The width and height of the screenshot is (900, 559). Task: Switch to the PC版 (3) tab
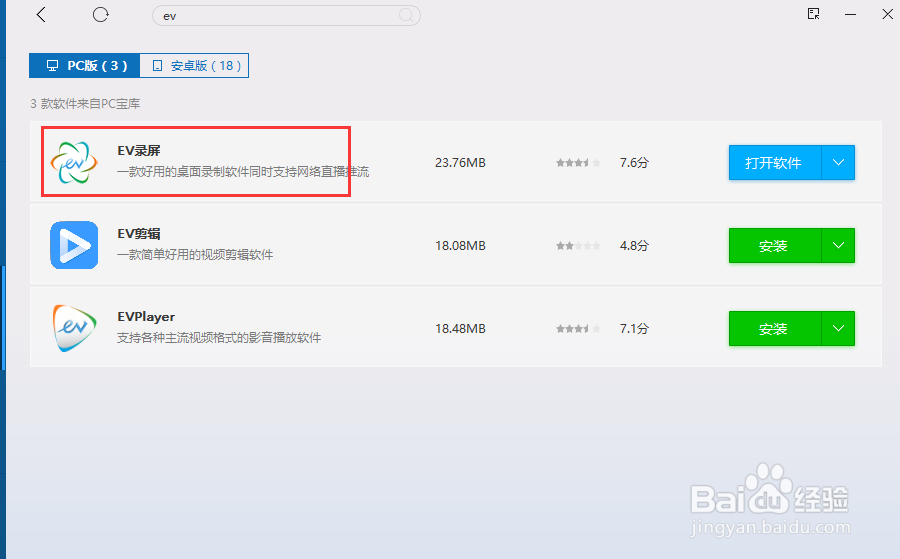point(84,65)
